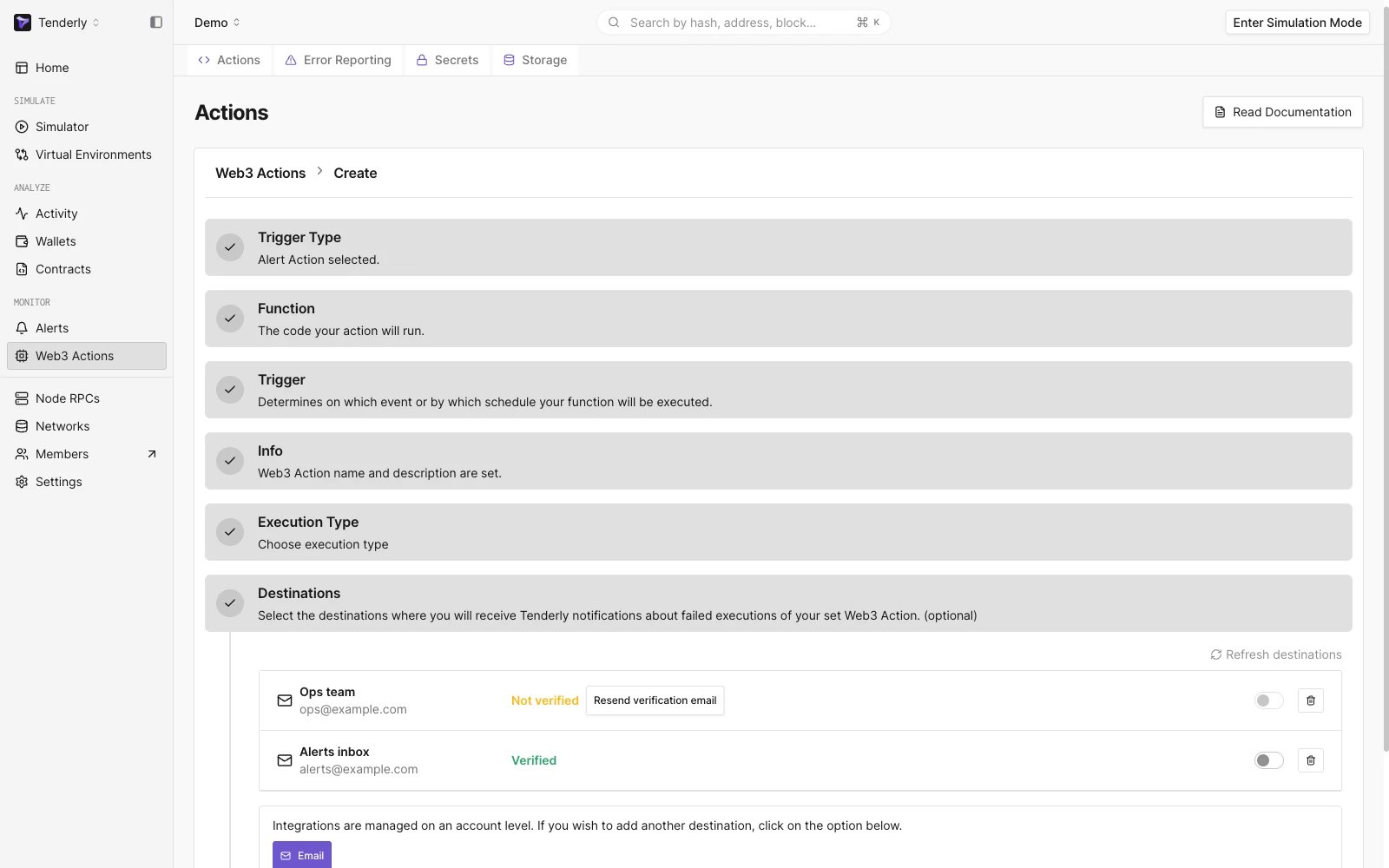Collapse the Destinations step
This screenshot has width=1389, height=868.
[778, 603]
